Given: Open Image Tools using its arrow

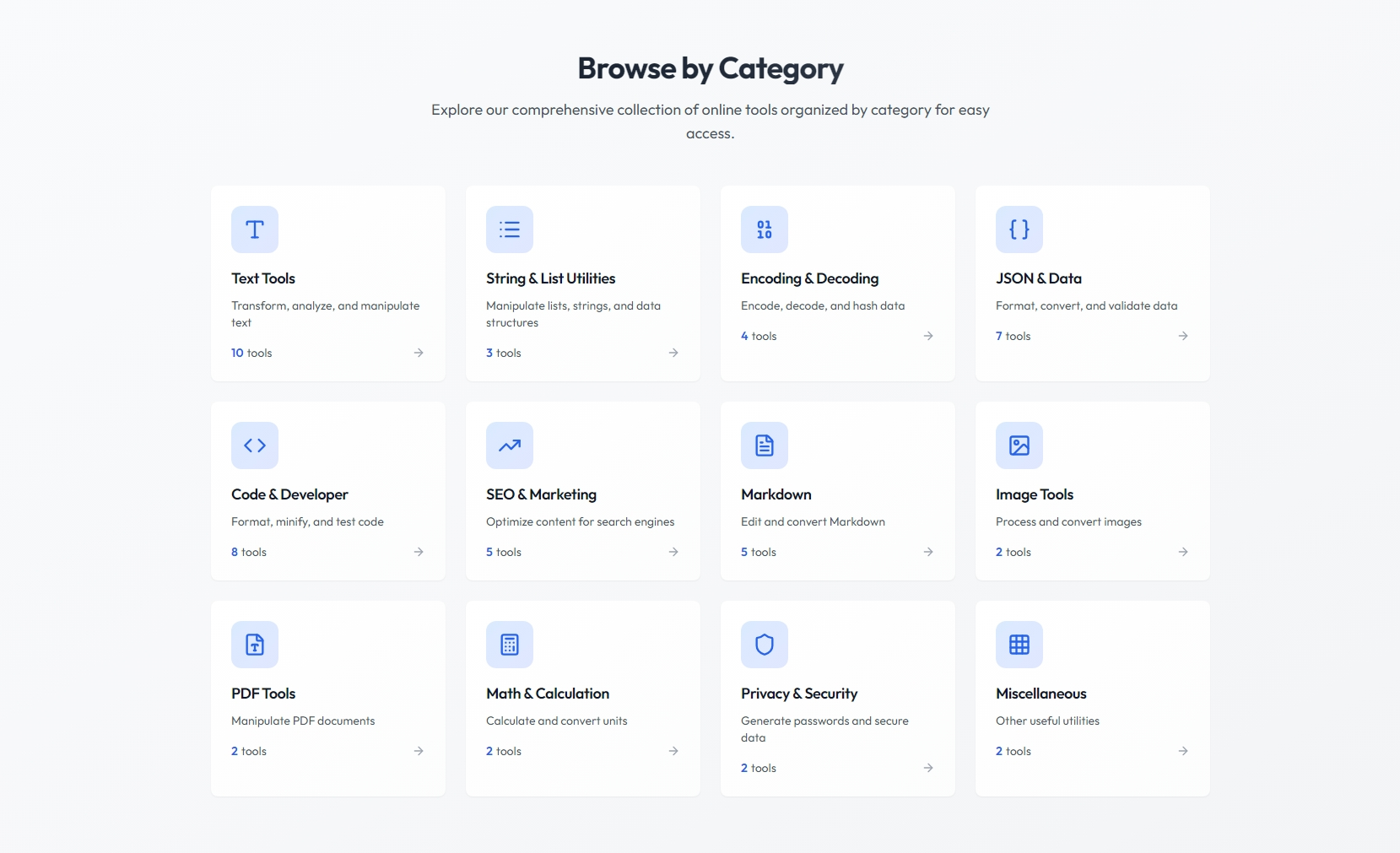Looking at the screenshot, I should [x=1183, y=552].
